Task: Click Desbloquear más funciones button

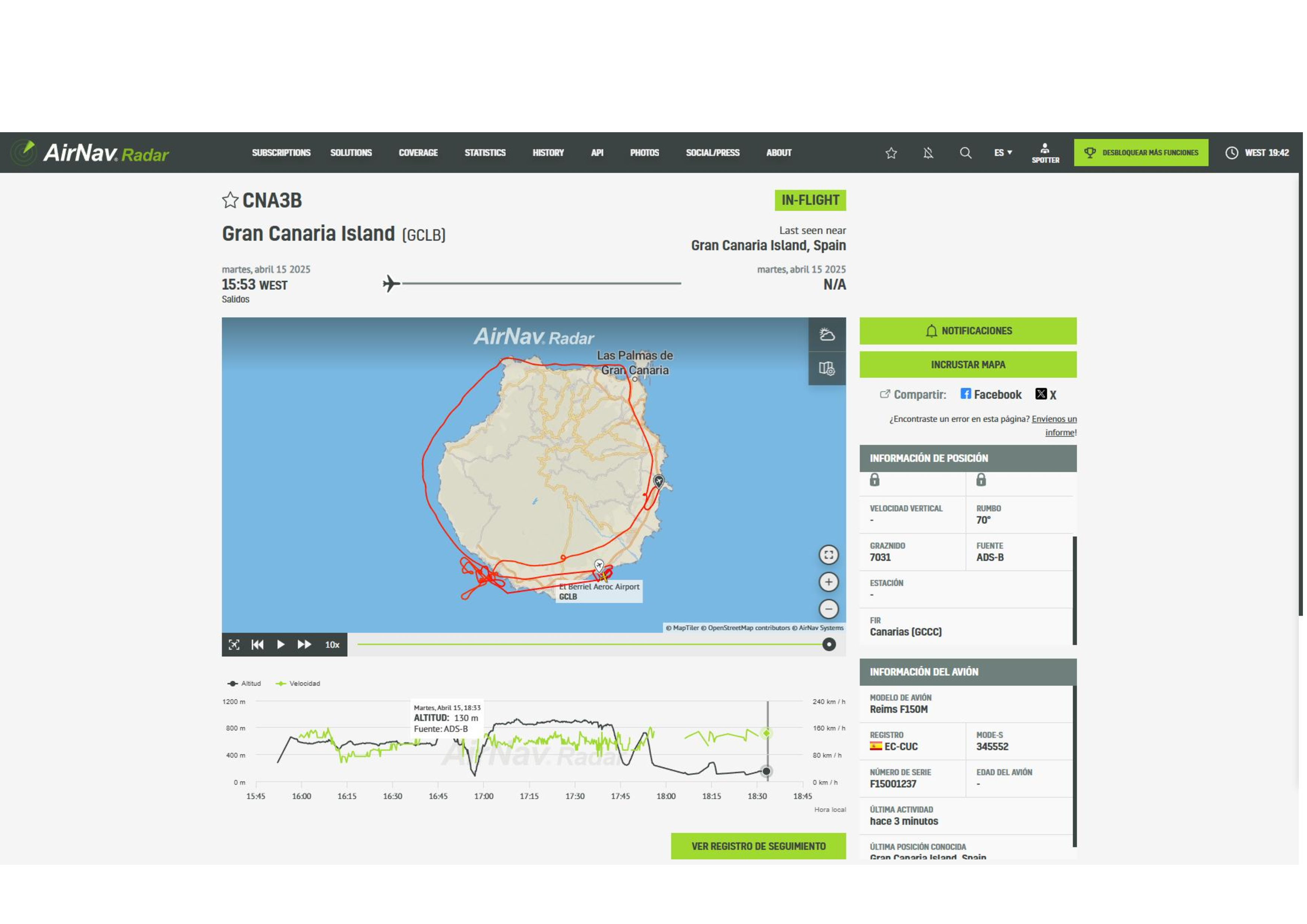Action: [1141, 153]
